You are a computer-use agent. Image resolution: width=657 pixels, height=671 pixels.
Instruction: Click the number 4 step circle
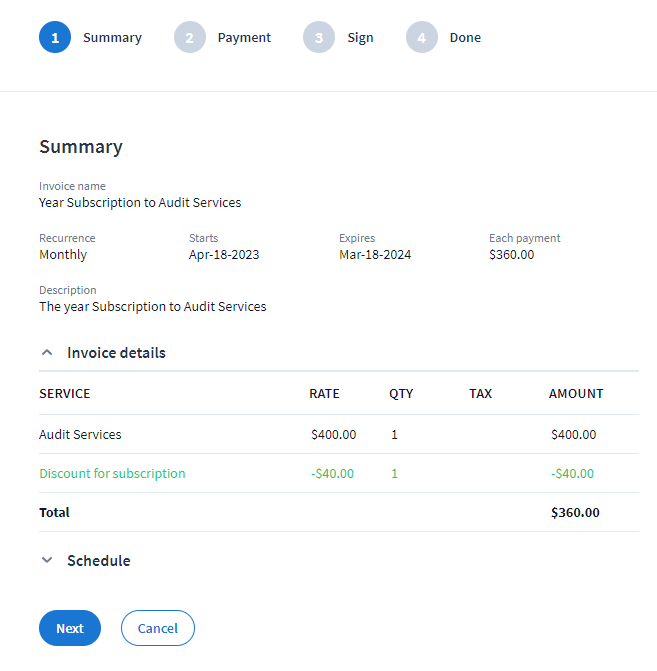(422, 38)
